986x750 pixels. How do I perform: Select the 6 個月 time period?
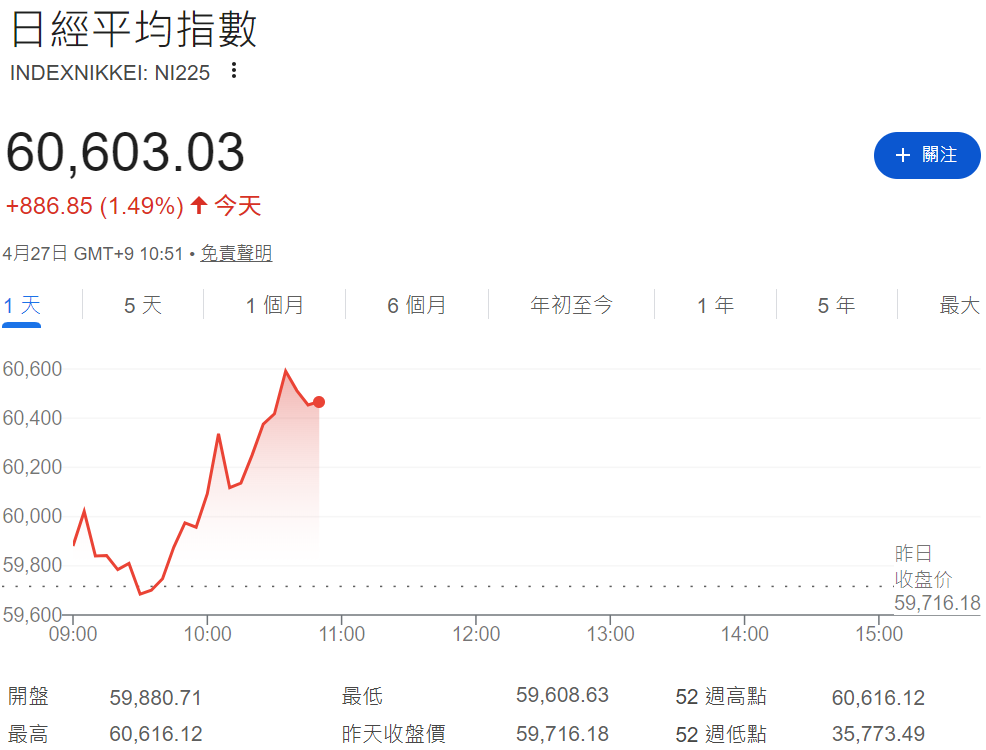point(415,305)
